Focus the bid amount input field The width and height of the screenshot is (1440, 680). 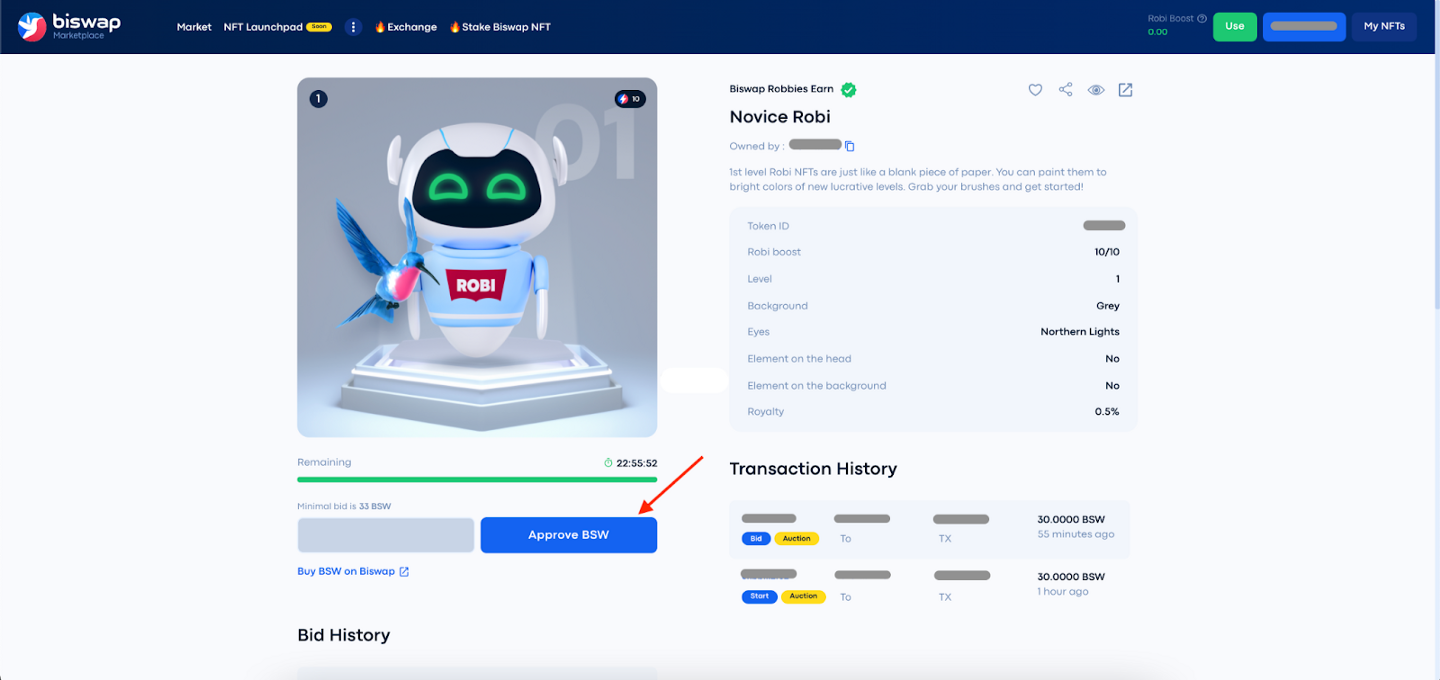(386, 535)
